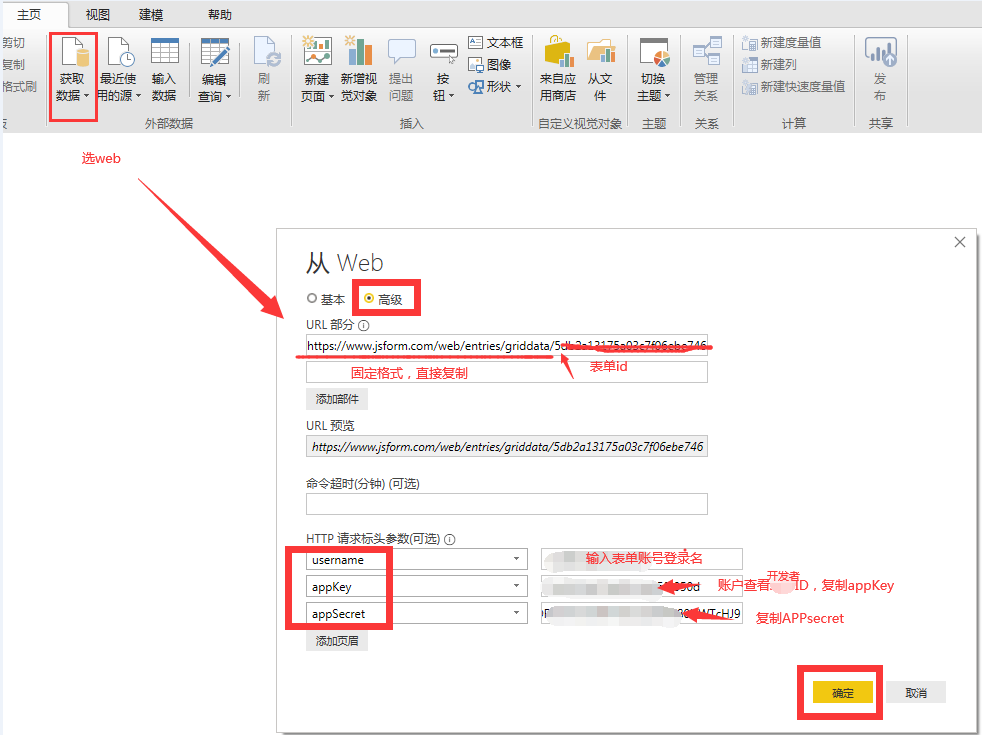This screenshot has width=982, height=735.
Task: Select the 基本 (Basic) radio option
Action: click(313, 299)
